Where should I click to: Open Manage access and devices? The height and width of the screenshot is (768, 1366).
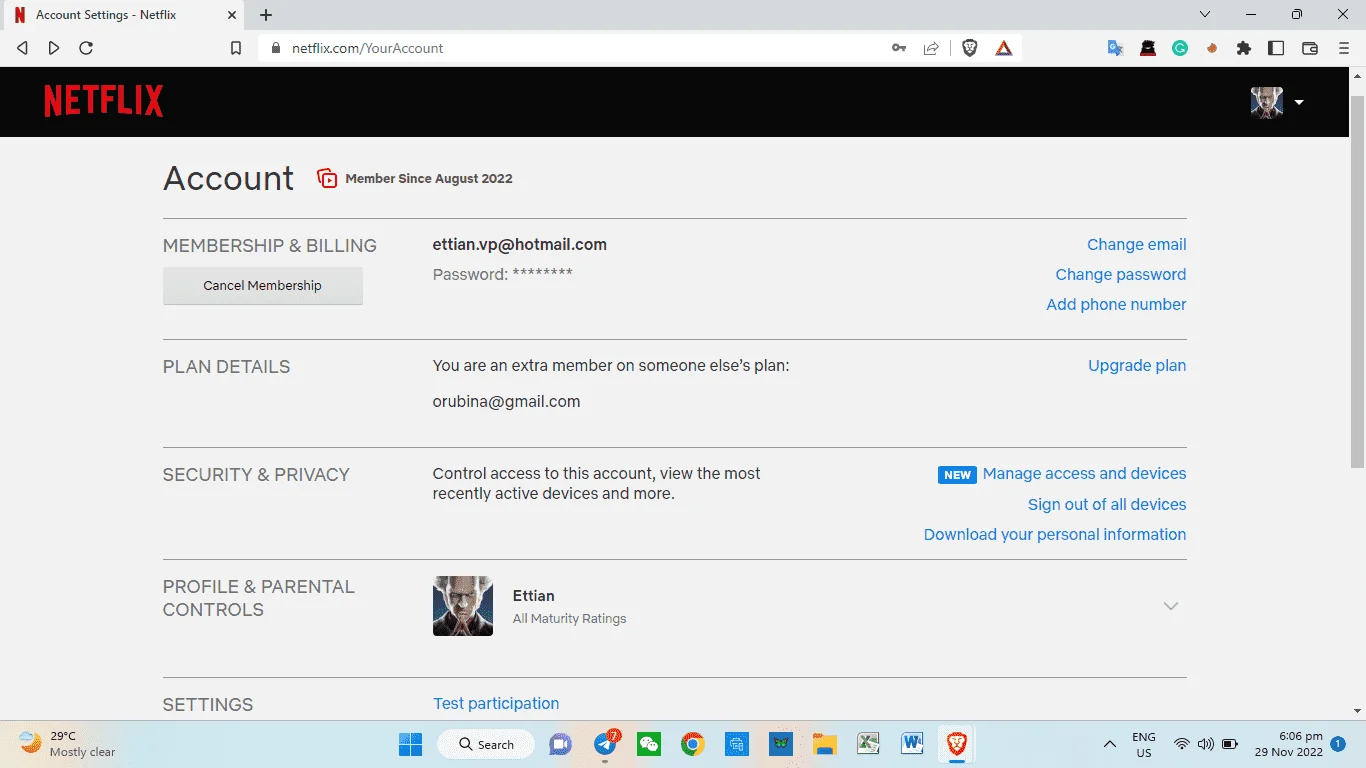tap(1084, 473)
